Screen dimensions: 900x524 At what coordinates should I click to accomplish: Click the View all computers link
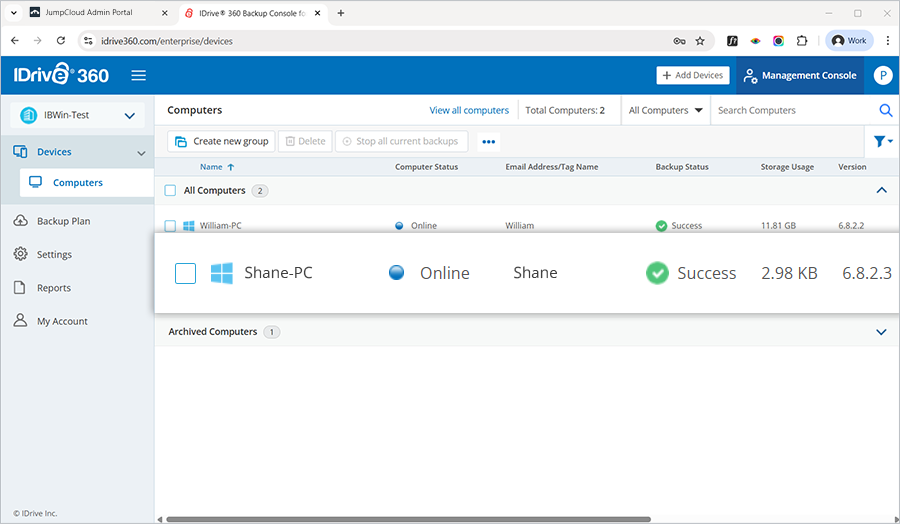[469, 111]
